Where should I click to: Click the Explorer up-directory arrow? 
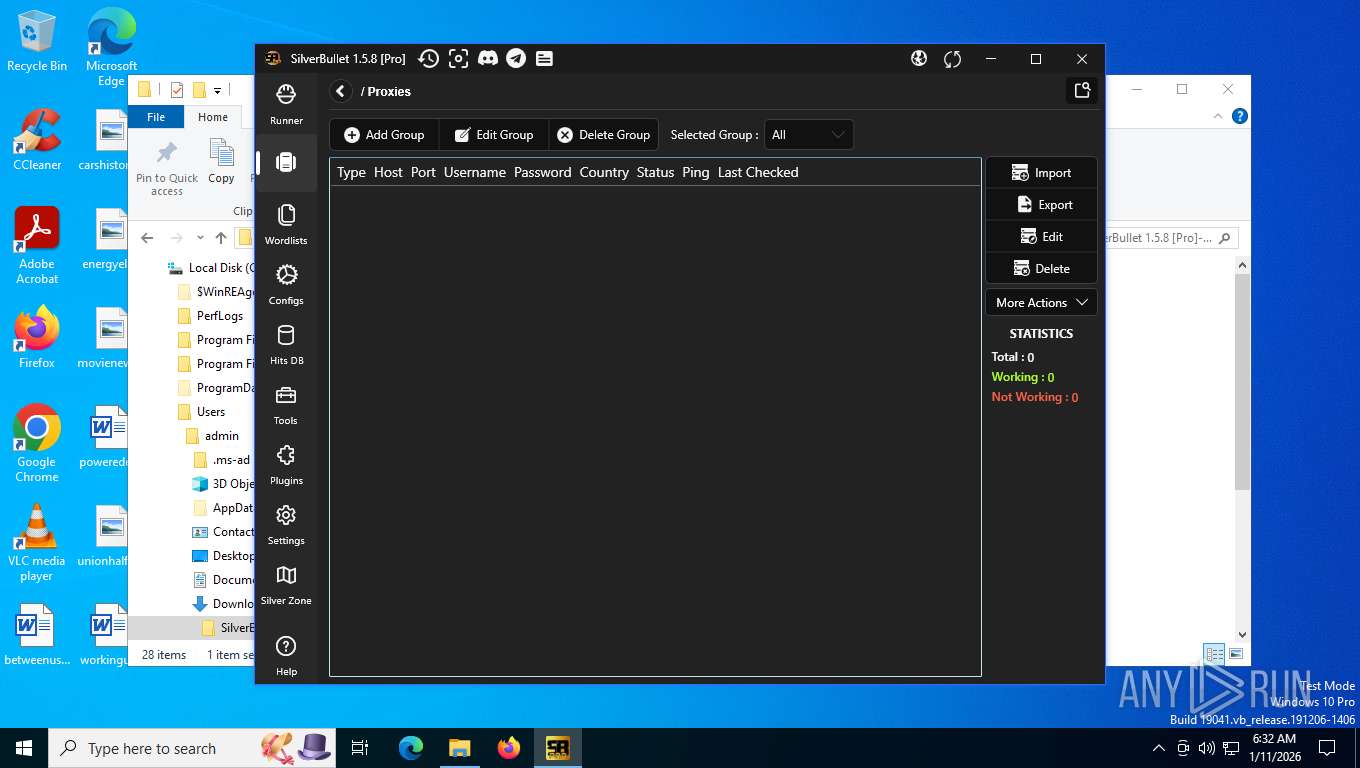coord(221,238)
